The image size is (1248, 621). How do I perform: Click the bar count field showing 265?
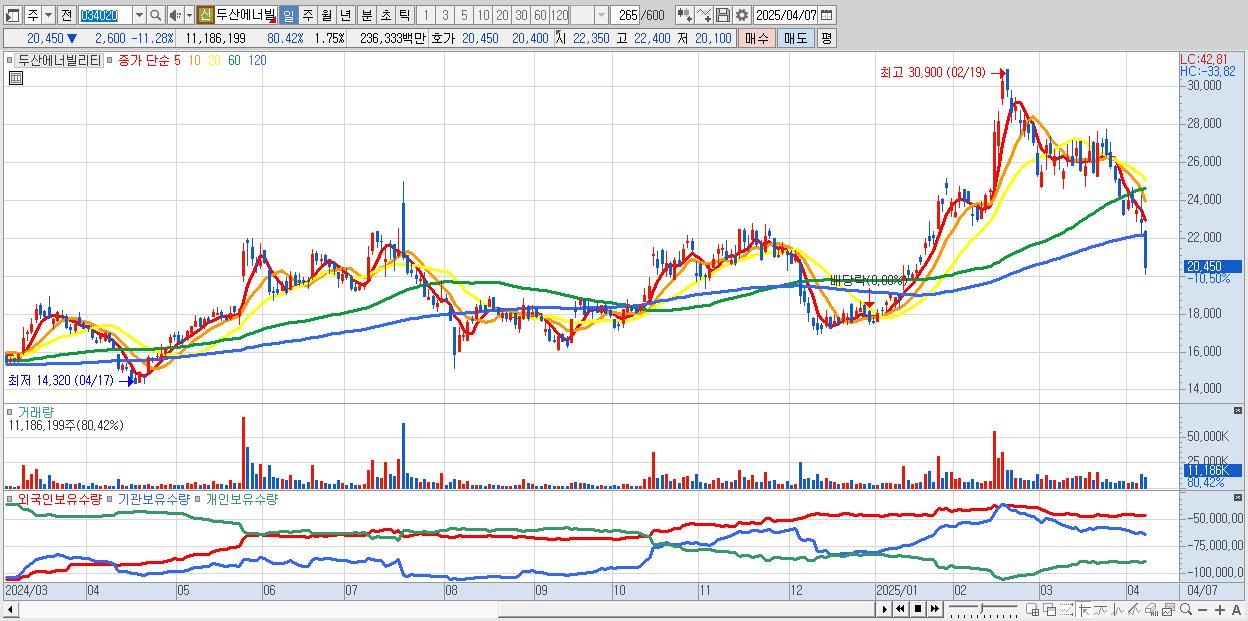[626, 15]
